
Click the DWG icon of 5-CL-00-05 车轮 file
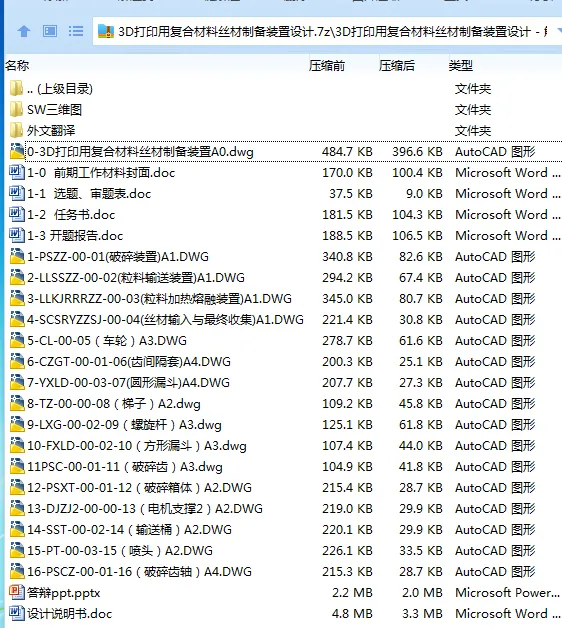tap(17, 340)
